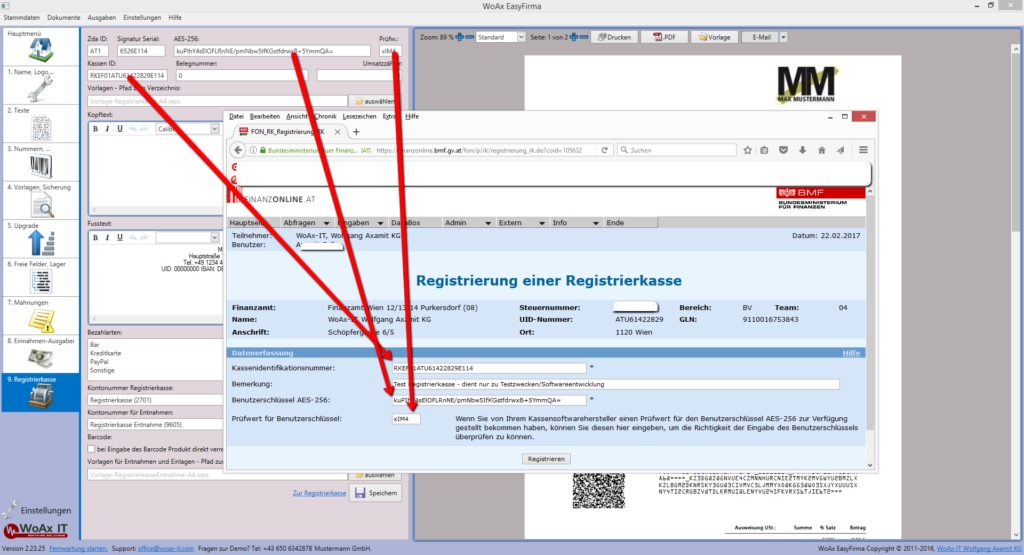
Task: Bookmark page with Firefox star icon
Action: (x=748, y=150)
